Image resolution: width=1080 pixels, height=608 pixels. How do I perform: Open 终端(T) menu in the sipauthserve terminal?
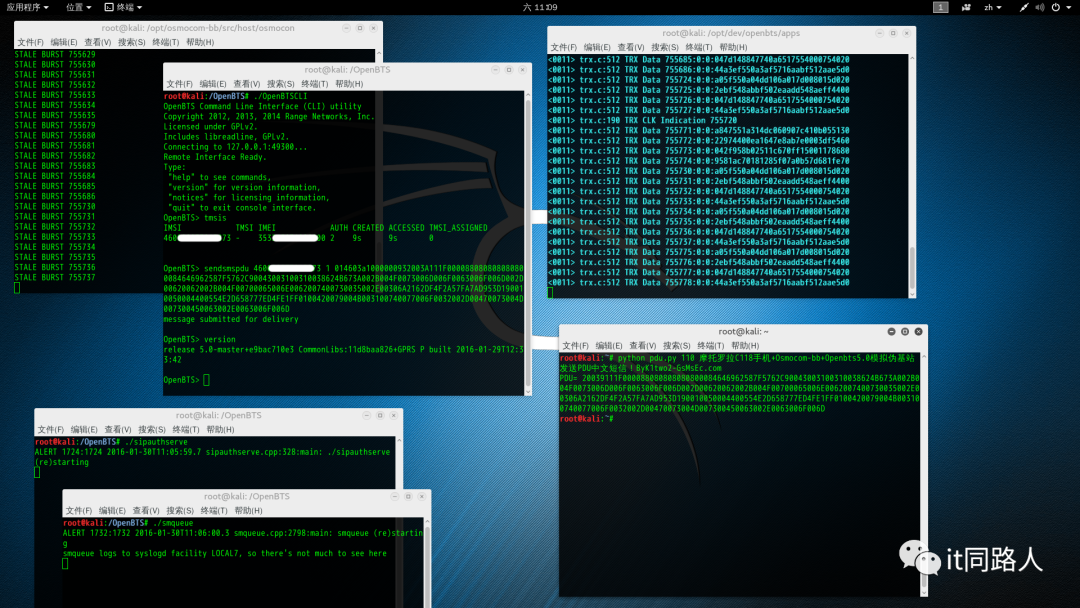point(186,430)
